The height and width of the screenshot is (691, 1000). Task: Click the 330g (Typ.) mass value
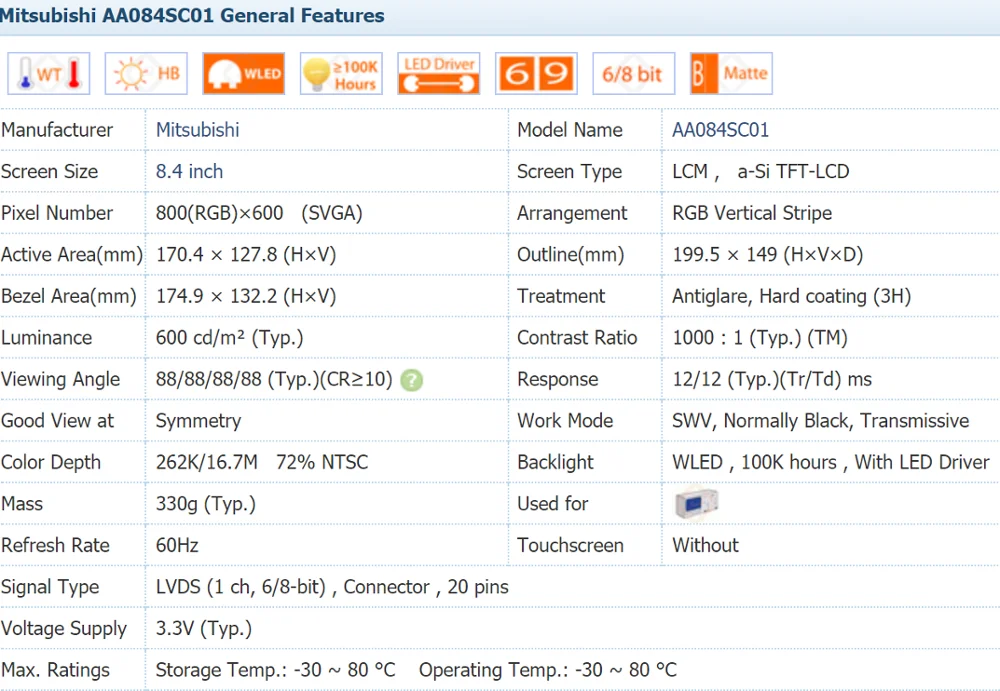[x=206, y=504]
